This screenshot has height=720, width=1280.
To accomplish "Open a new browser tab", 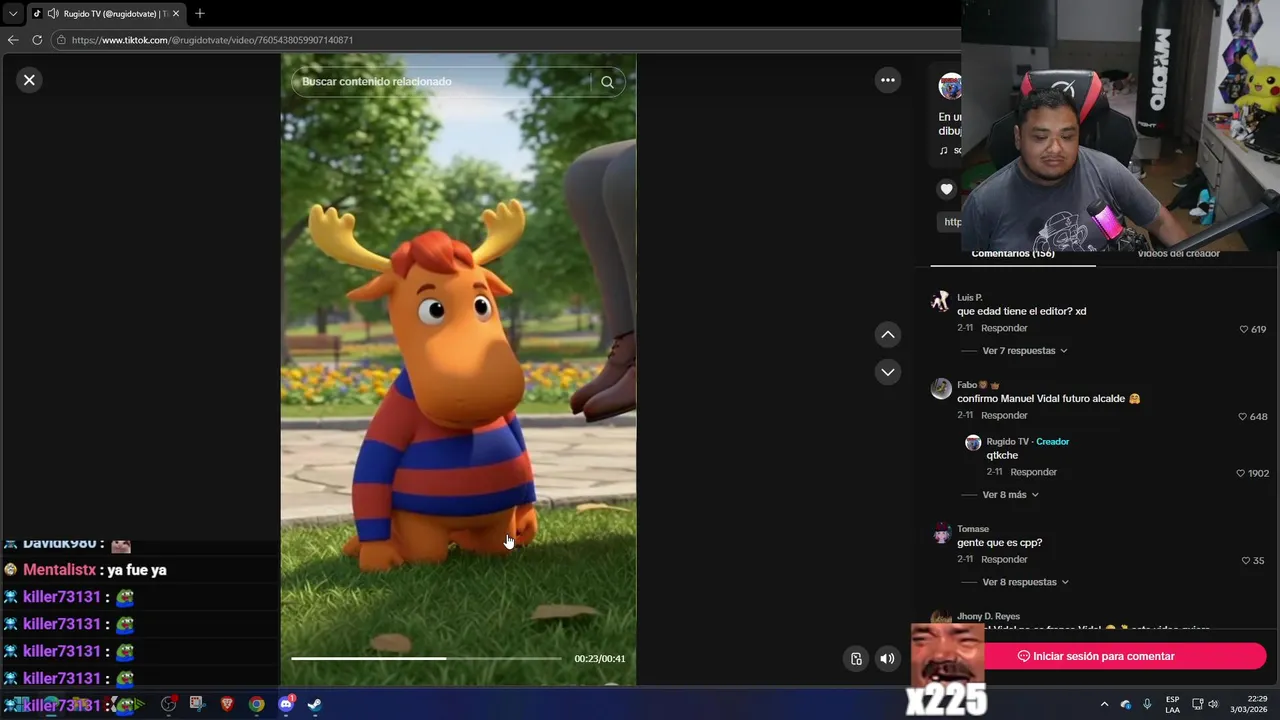I will coord(199,13).
